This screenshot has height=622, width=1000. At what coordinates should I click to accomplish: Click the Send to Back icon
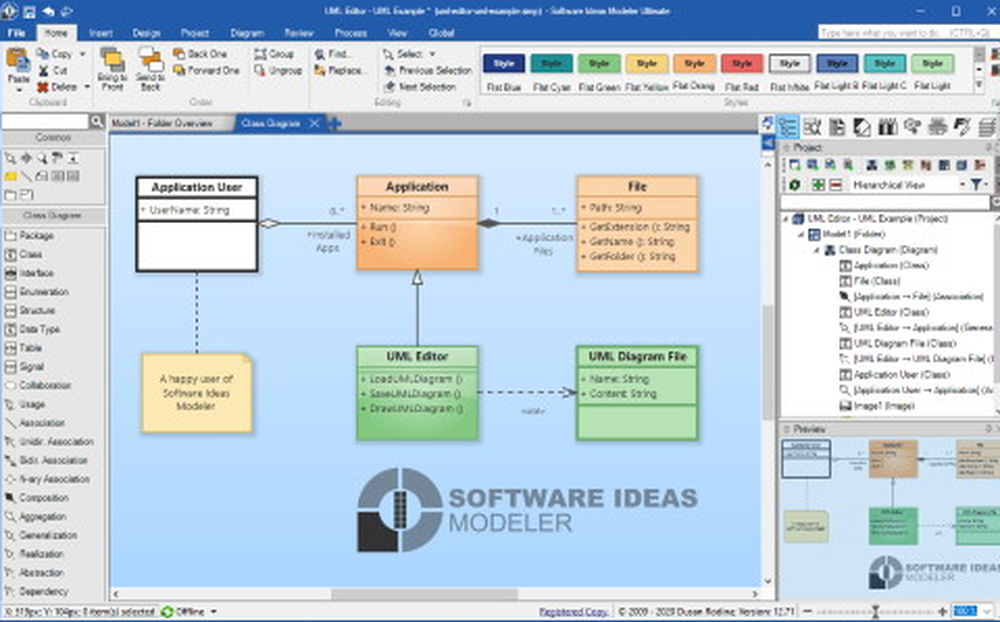[x=151, y=60]
